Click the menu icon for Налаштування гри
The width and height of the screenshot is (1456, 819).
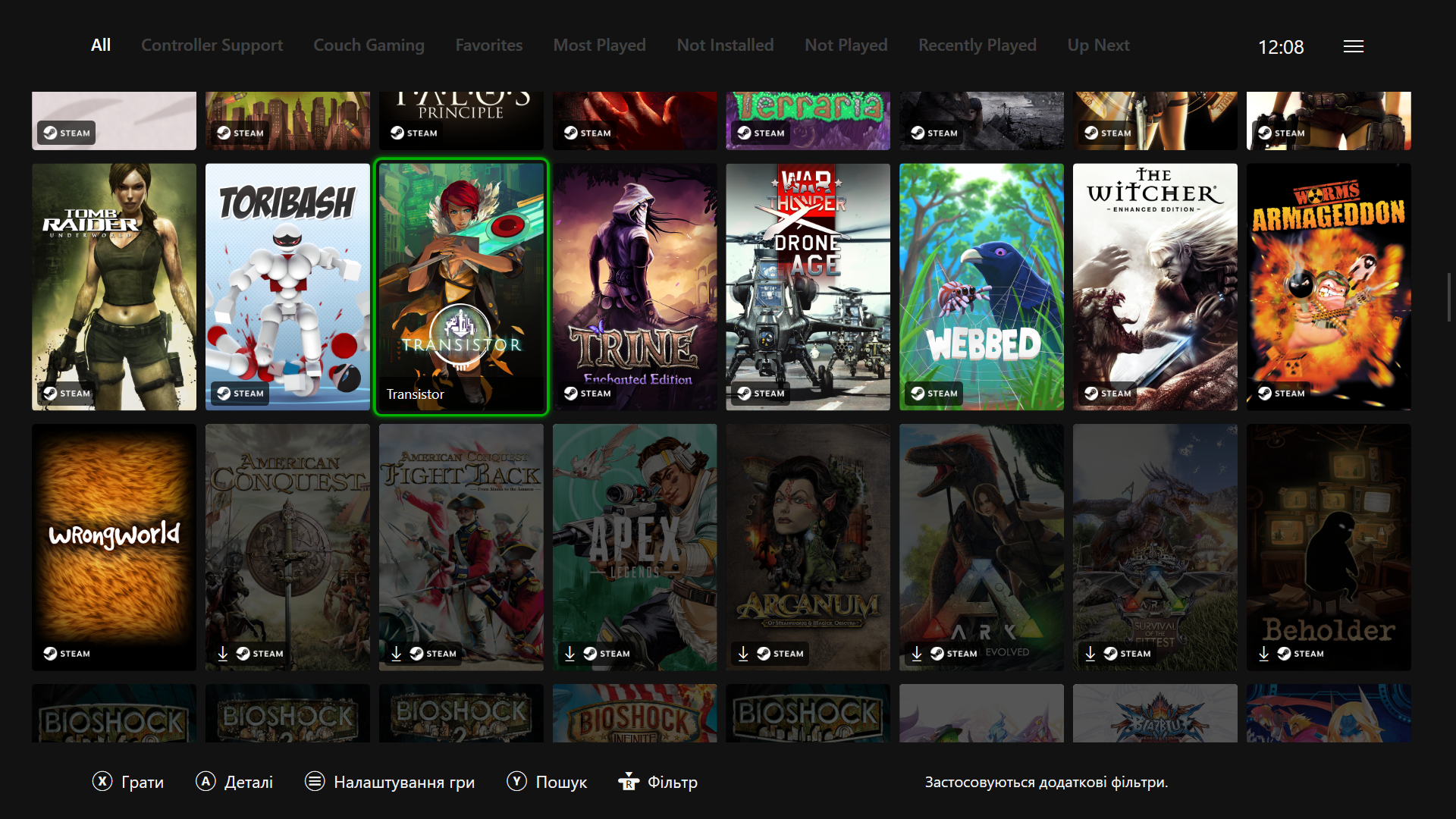click(315, 781)
